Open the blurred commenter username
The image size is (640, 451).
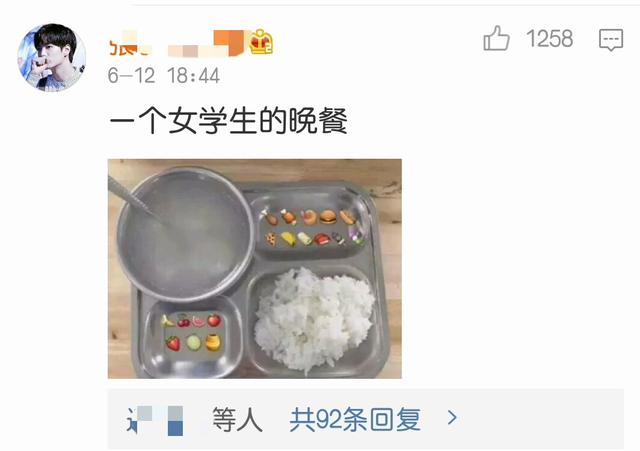tap(176, 43)
